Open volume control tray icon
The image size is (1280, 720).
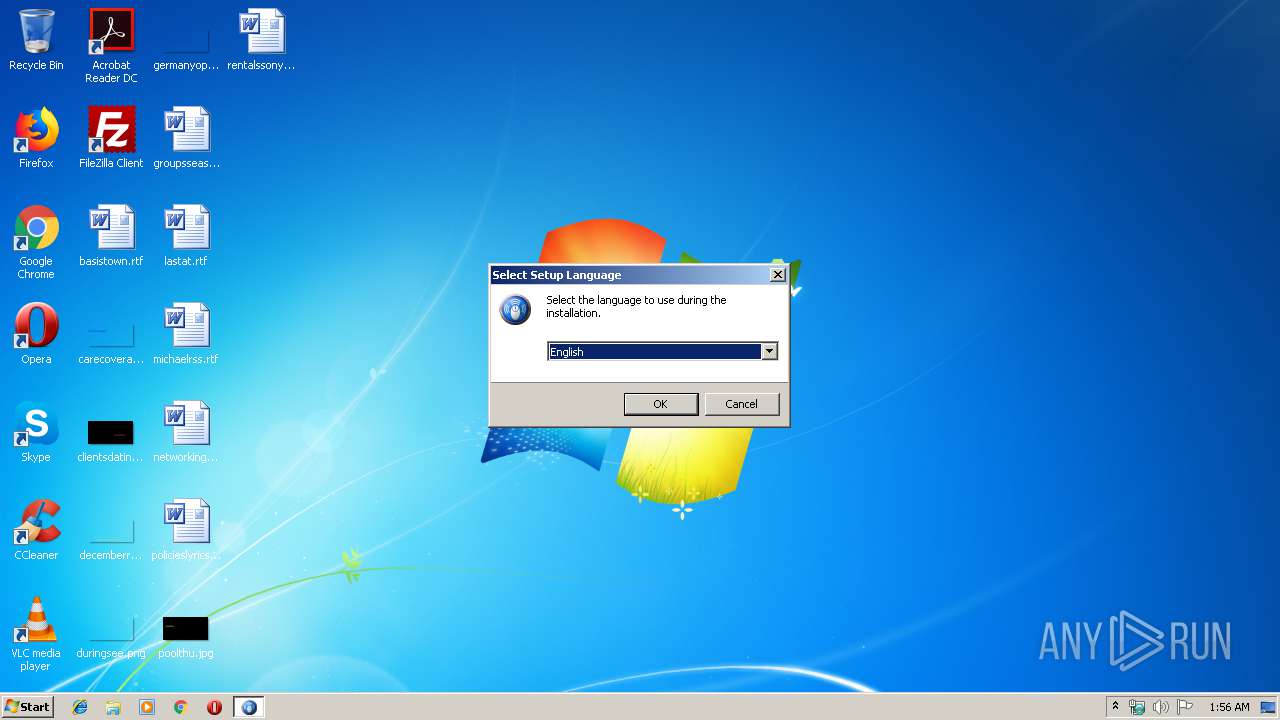[x=1161, y=707]
